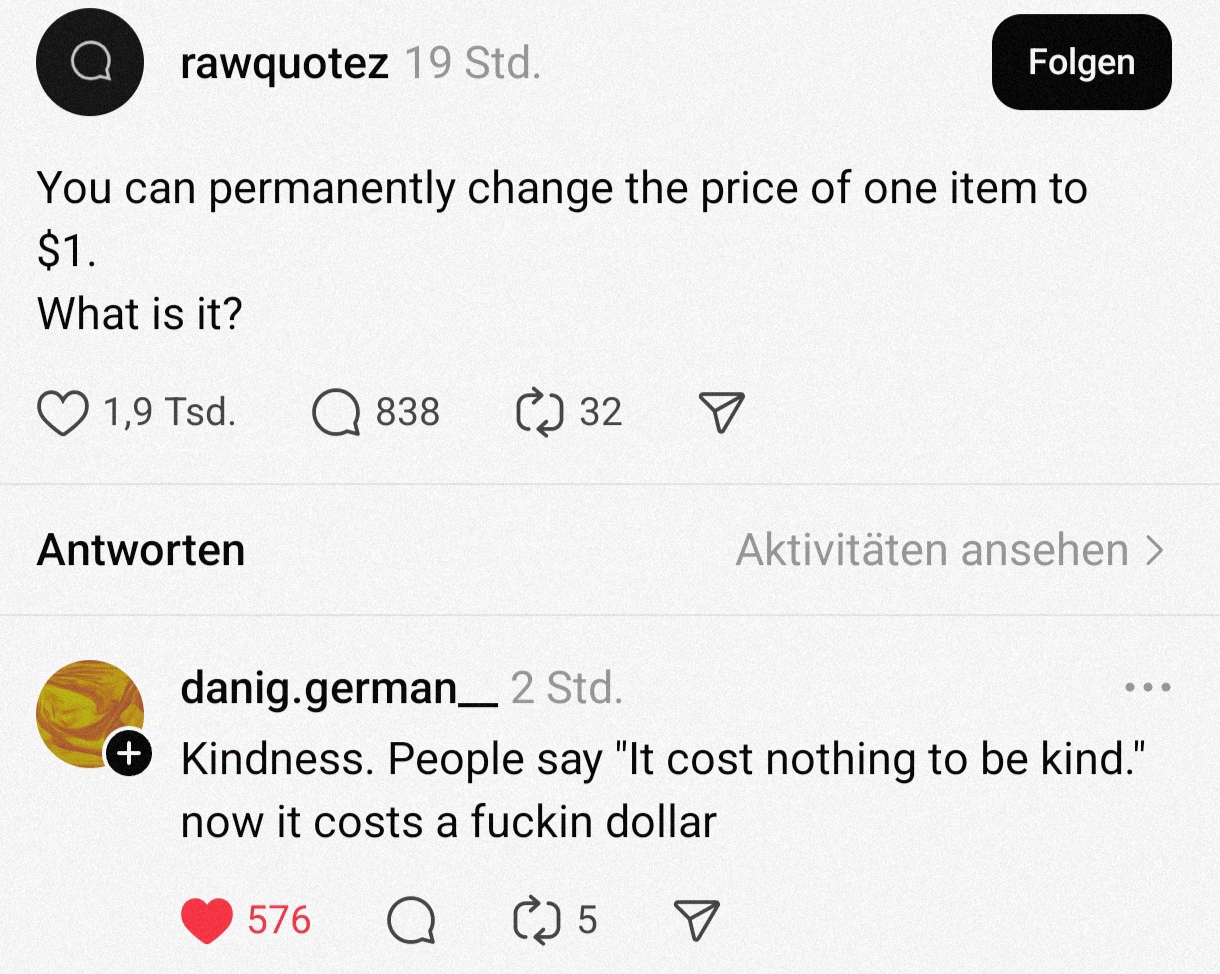Share danig.german__'s reply via send icon
This screenshot has width=1220, height=974.
696,919
